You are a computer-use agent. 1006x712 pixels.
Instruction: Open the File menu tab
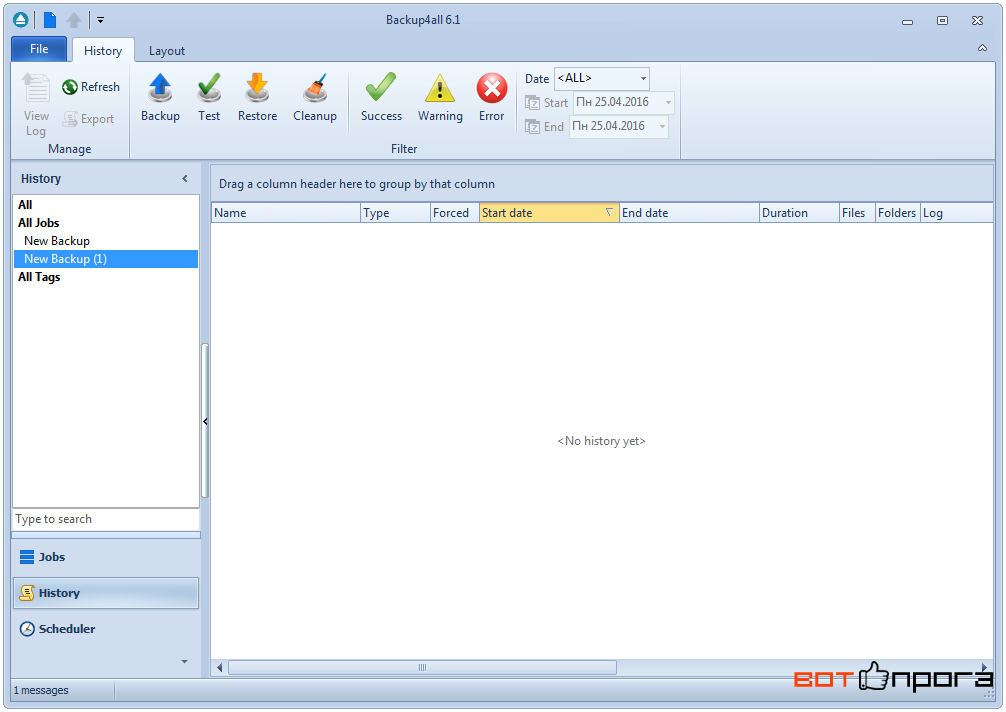[39, 49]
